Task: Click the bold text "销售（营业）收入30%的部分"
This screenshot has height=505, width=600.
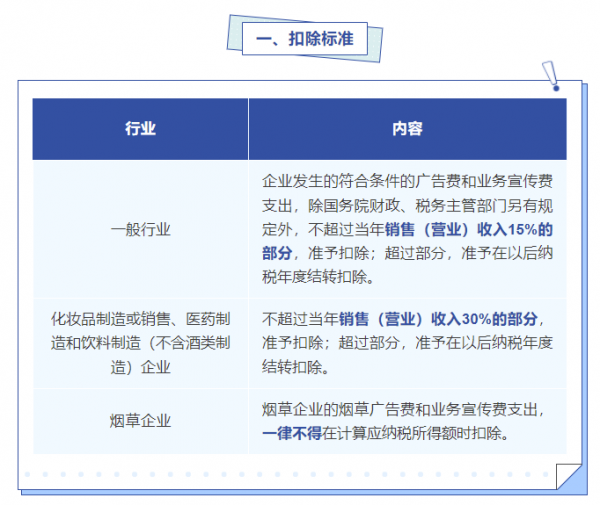Action: [439, 319]
